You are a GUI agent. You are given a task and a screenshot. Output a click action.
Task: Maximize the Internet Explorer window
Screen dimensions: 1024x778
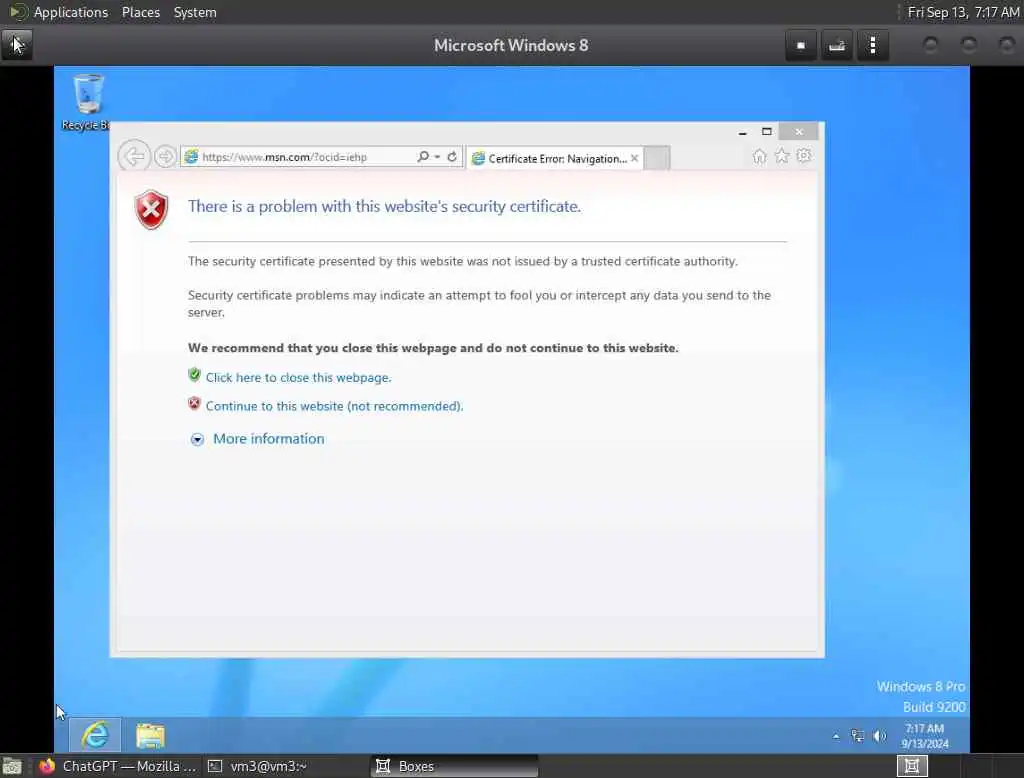pyautogui.click(x=767, y=131)
